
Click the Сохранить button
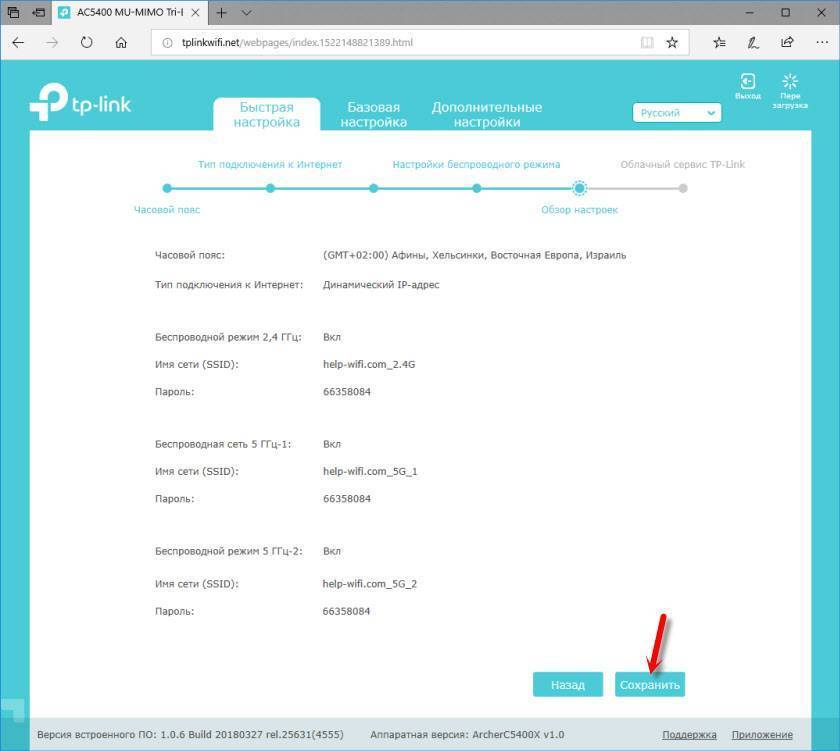650,685
